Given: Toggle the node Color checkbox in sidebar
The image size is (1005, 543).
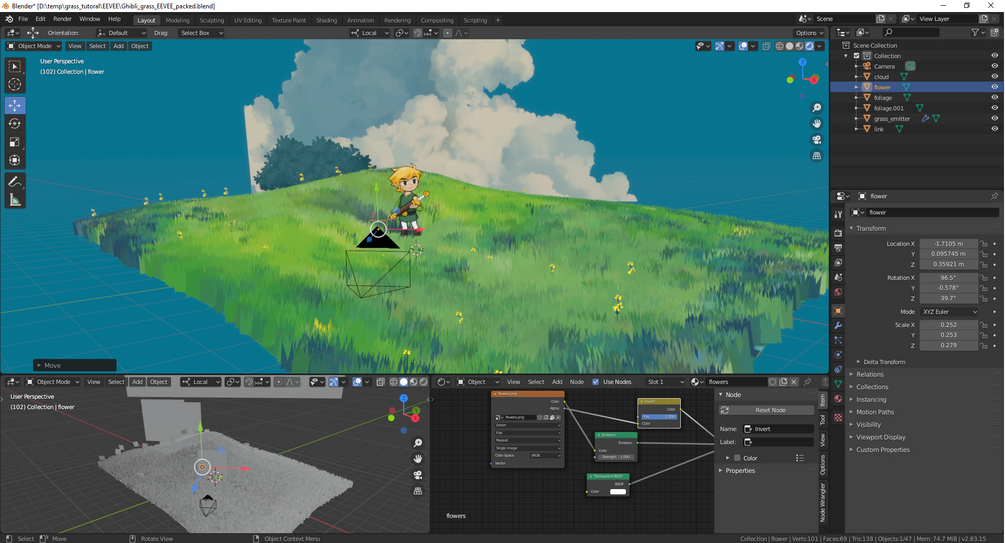Looking at the screenshot, I should (x=737, y=458).
